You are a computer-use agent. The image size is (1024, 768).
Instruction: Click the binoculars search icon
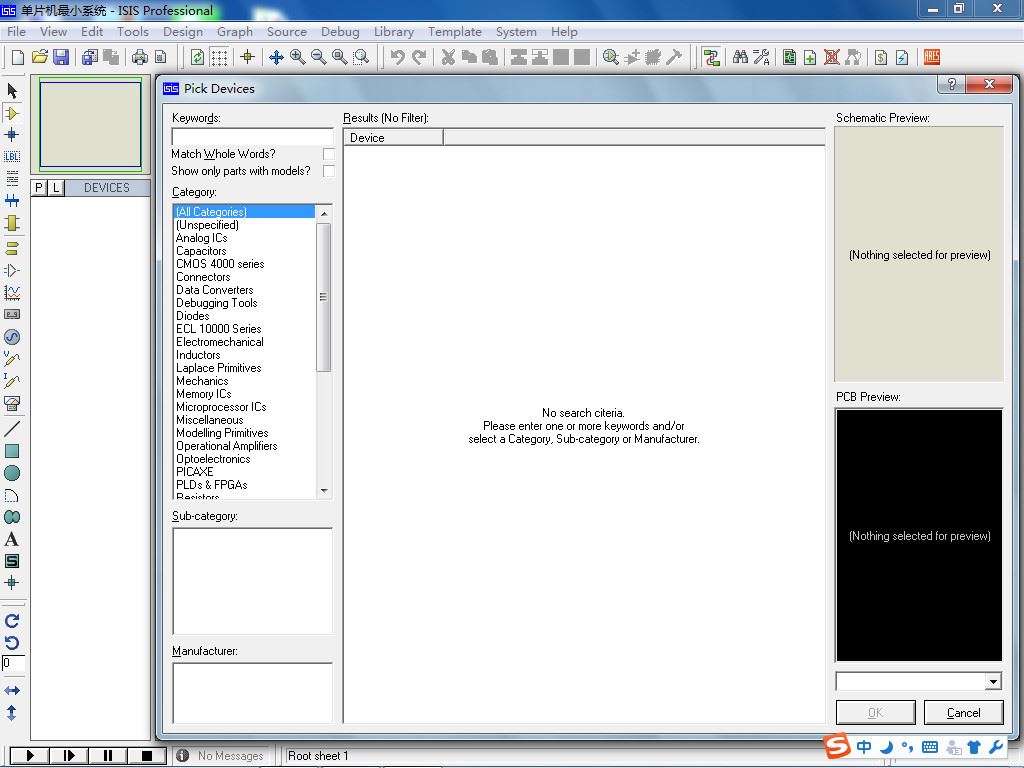point(740,57)
